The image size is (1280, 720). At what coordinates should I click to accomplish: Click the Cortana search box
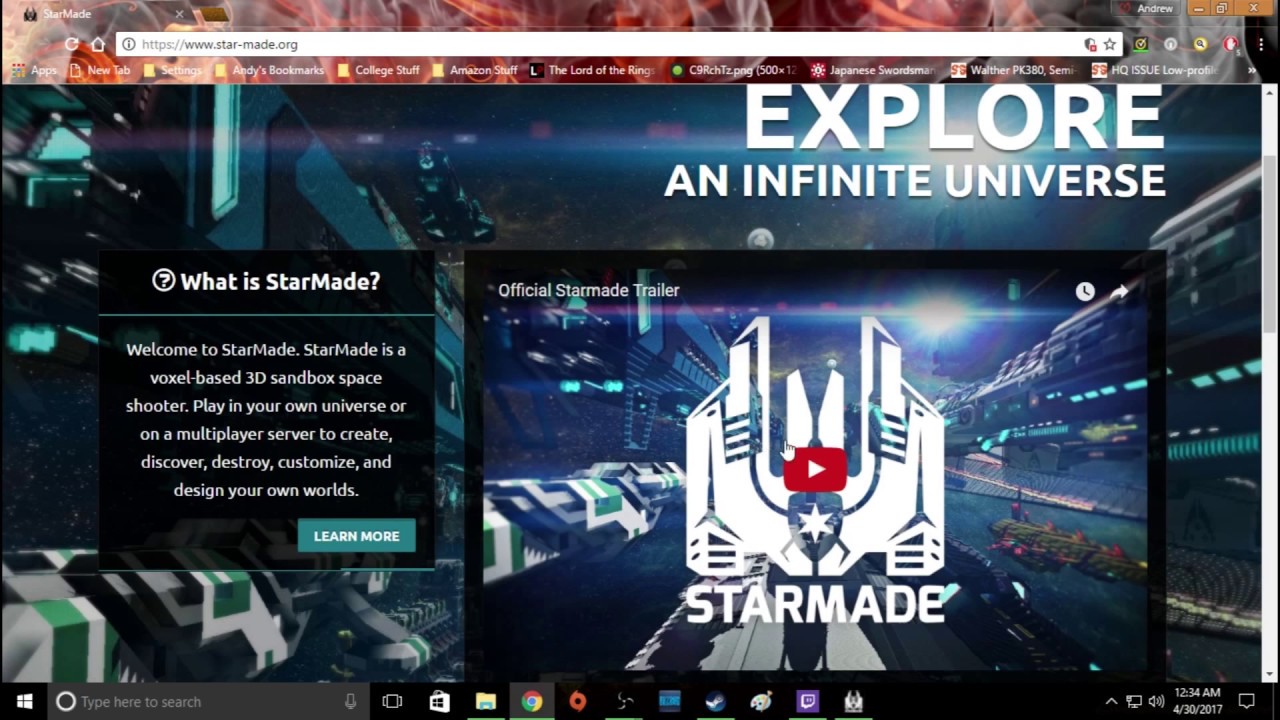tap(208, 701)
